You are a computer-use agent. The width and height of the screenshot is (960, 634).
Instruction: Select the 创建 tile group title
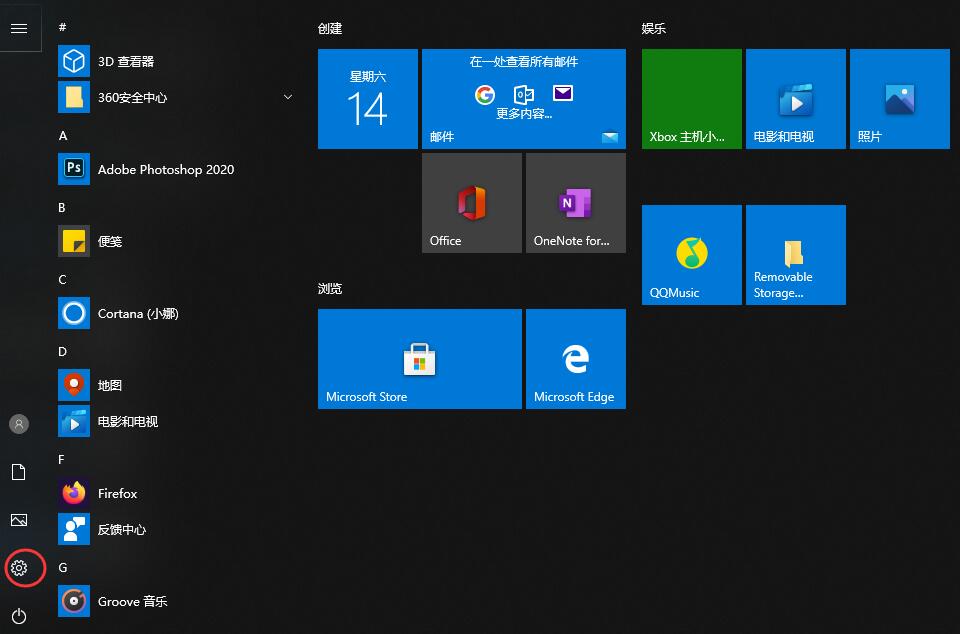[330, 29]
